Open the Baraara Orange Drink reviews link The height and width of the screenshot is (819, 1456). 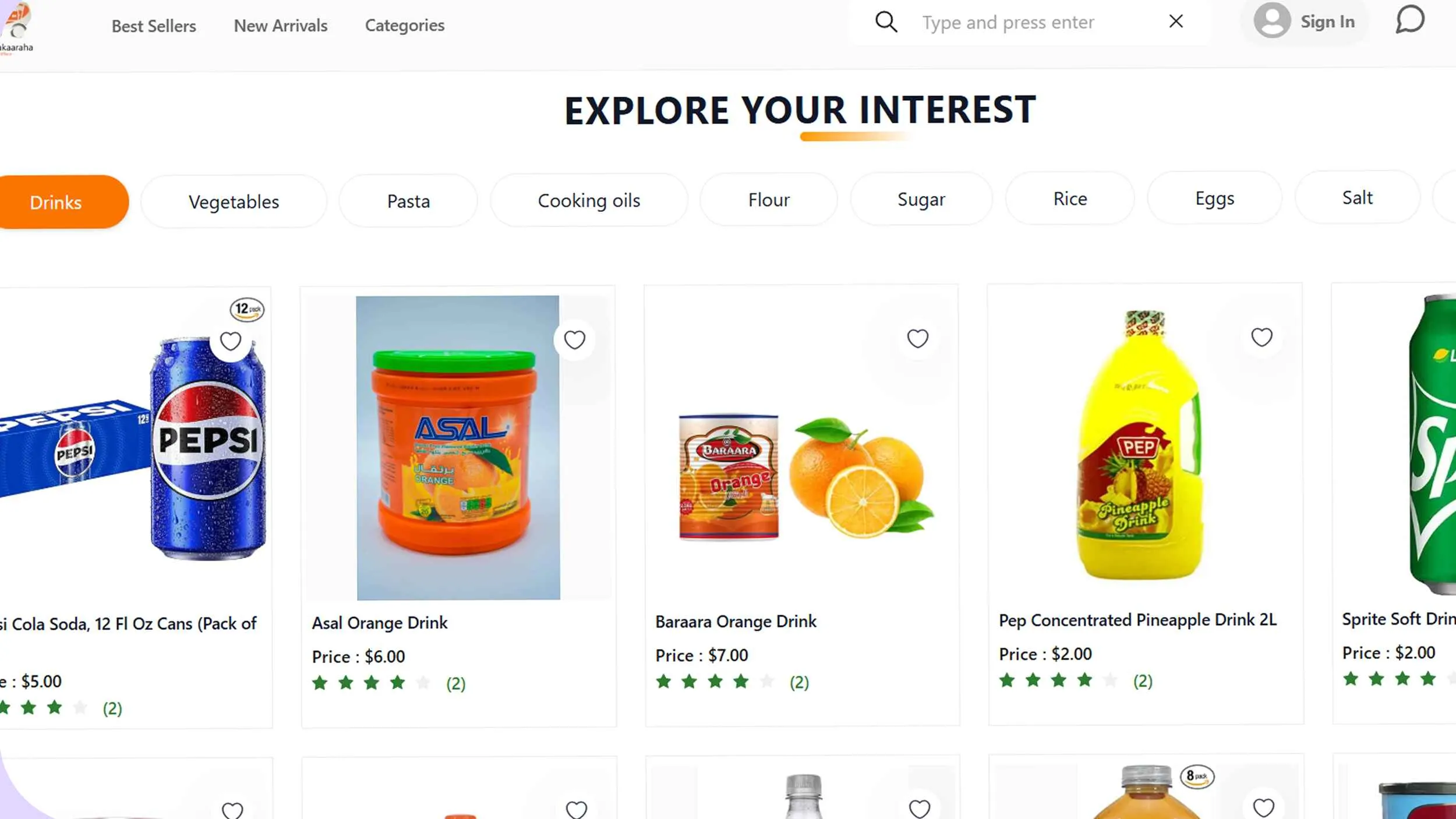(x=799, y=682)
